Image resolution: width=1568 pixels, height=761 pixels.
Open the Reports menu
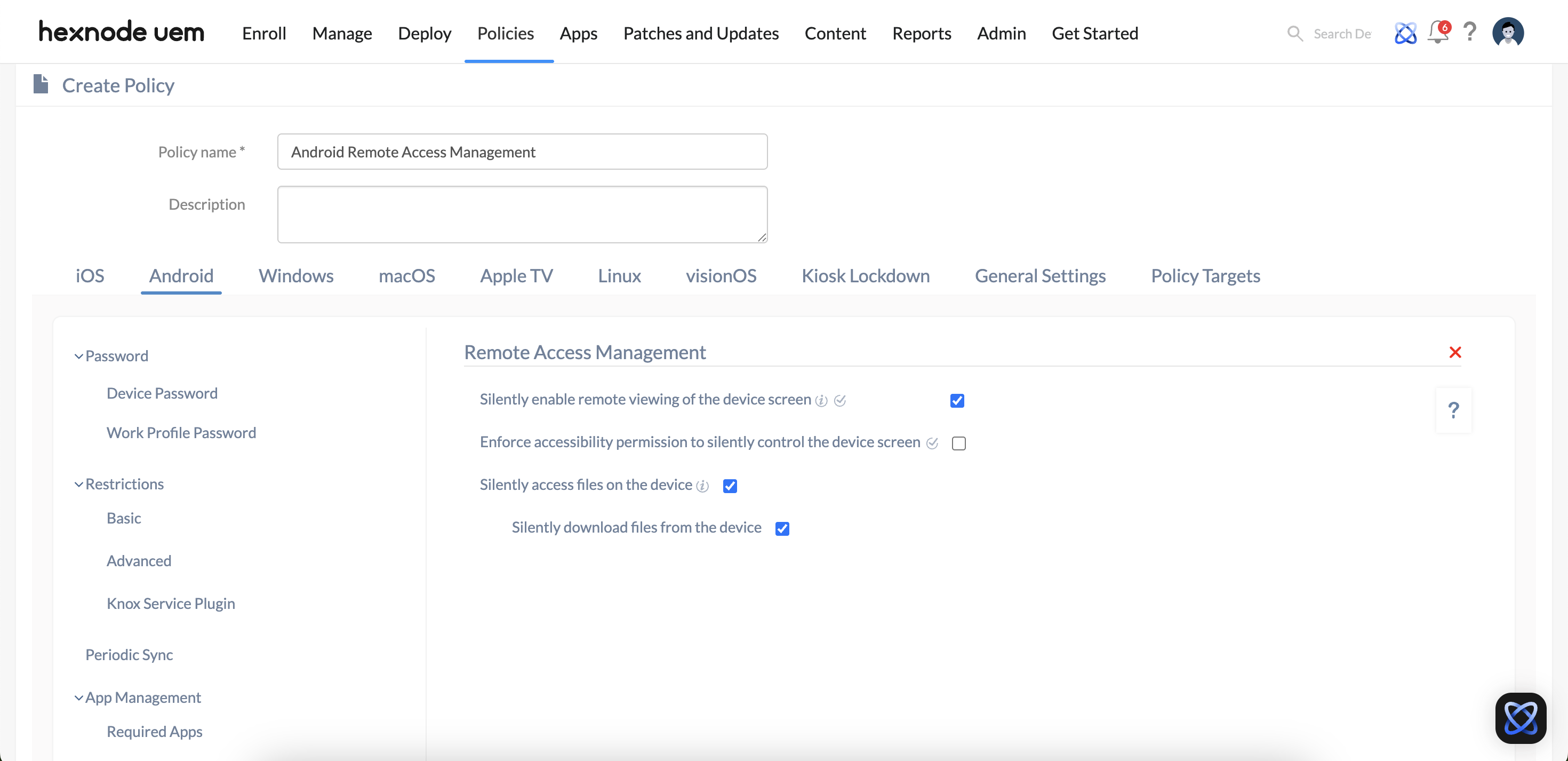click(x=922, y=33)
